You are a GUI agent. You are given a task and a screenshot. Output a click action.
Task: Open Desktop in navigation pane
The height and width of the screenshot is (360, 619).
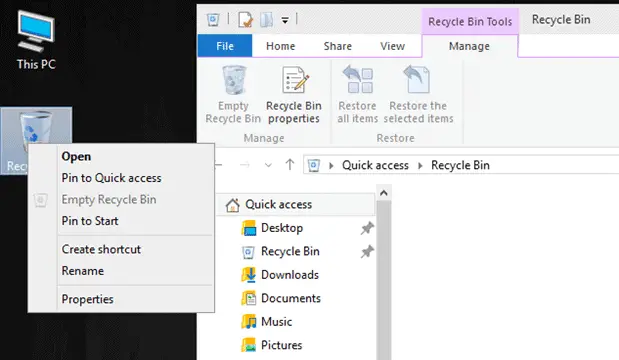(x=282, y=228)
